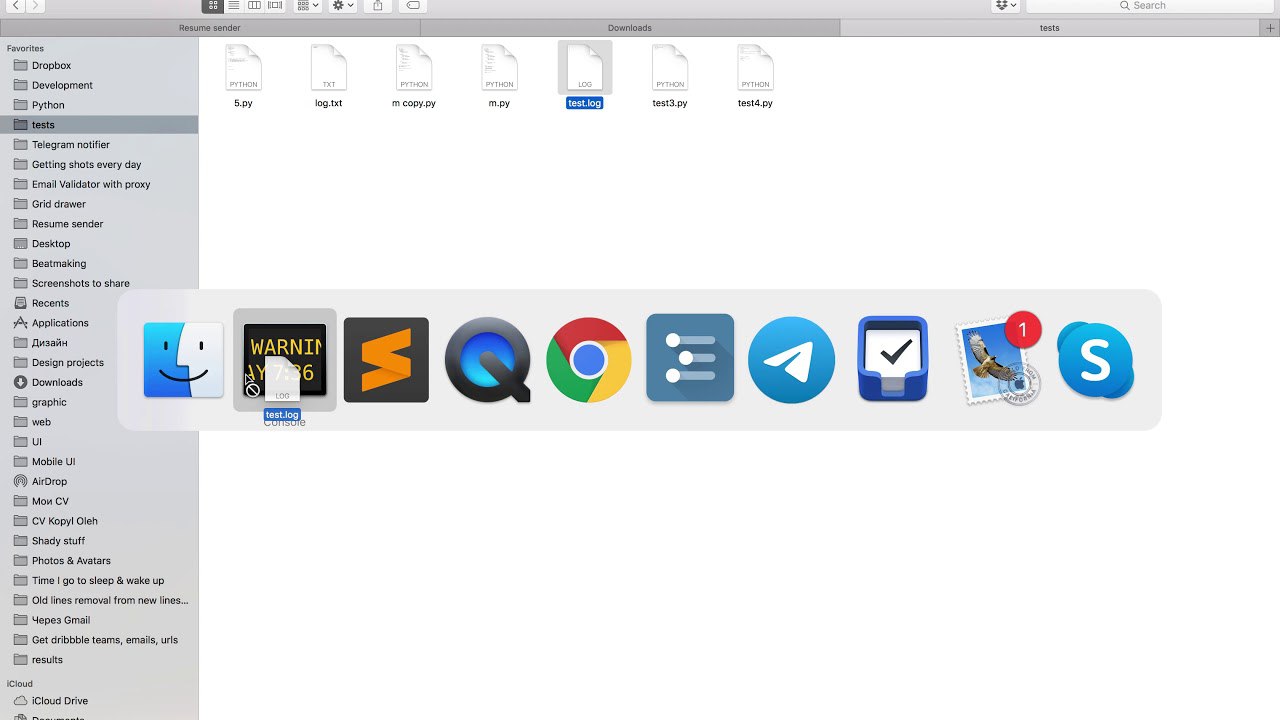Image resolution: width=1280 pixels, height=720 pixels.
Task: Click the Finder Search field
Action: coord(1149,5)
